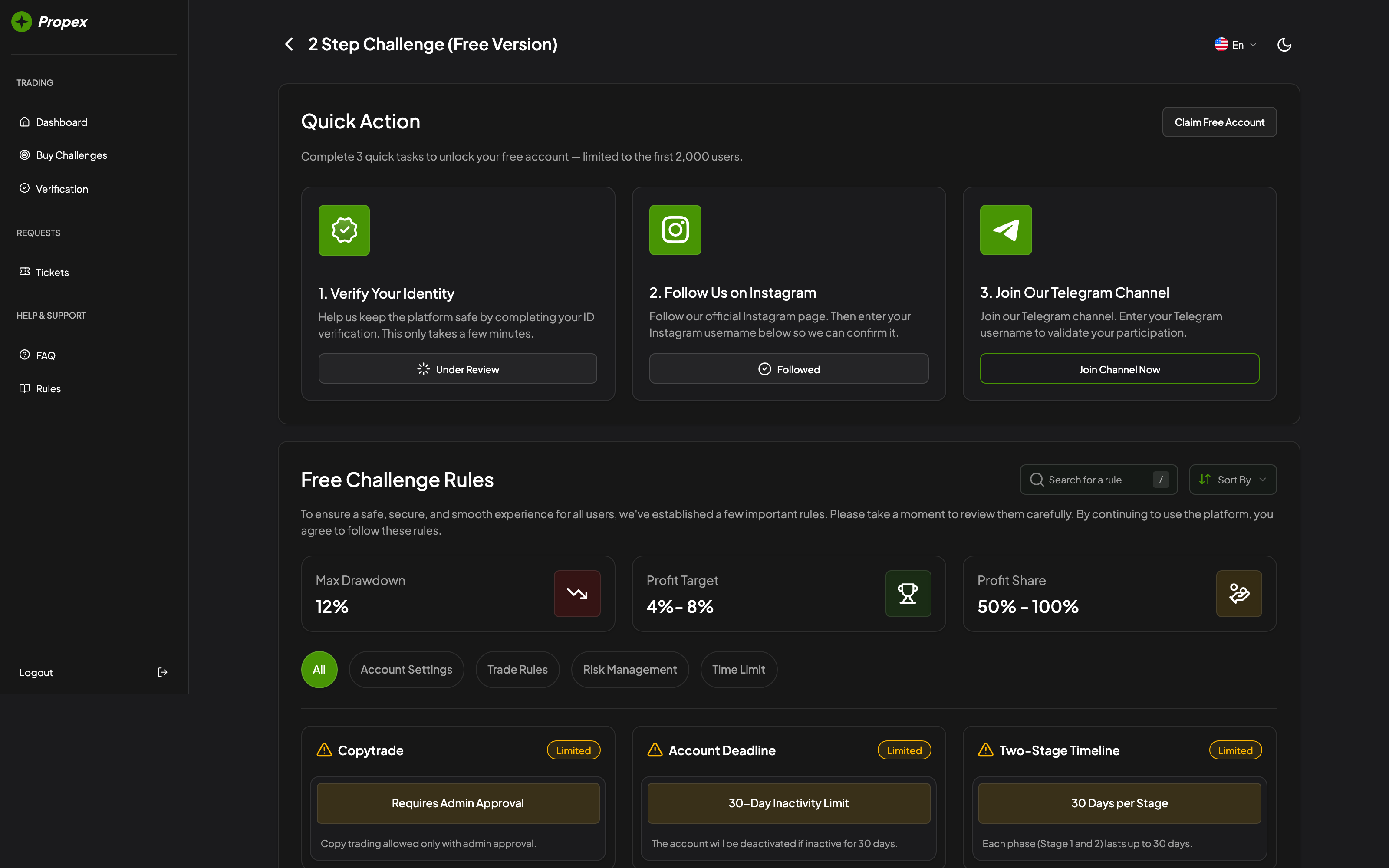Screen dimensions: 1389x868
Task: Click the Profit Share 50% - 100% value
Action: tap(1027, 606)
